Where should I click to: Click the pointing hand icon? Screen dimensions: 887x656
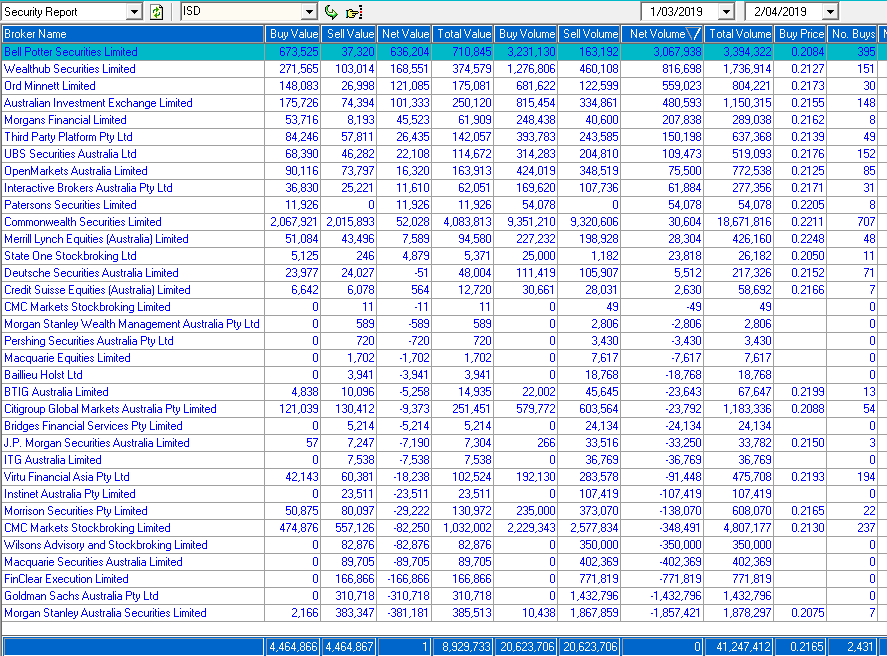click(354, 12)
